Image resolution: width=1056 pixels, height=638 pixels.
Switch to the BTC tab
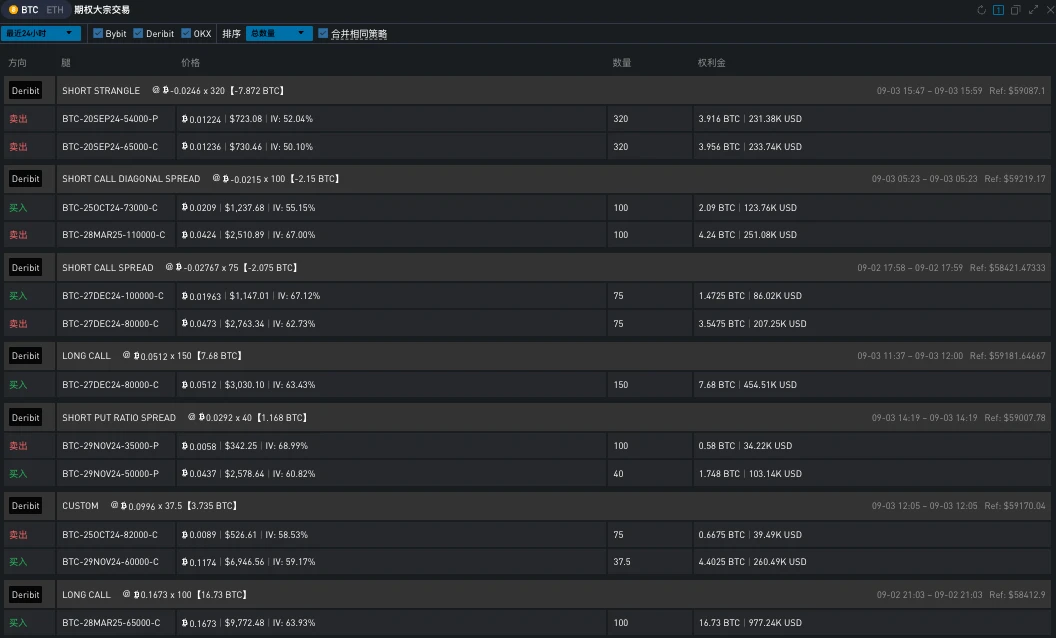(23, 10)
